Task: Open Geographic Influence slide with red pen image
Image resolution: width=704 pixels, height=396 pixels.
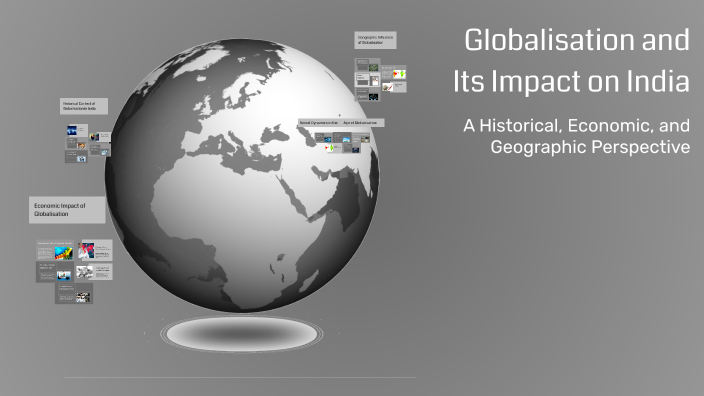Action: pos(394,87)
